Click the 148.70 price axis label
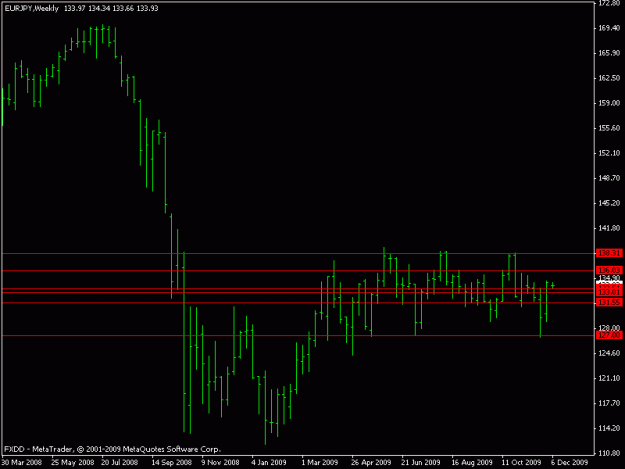 pyautogui.click(x=609, y=178)
